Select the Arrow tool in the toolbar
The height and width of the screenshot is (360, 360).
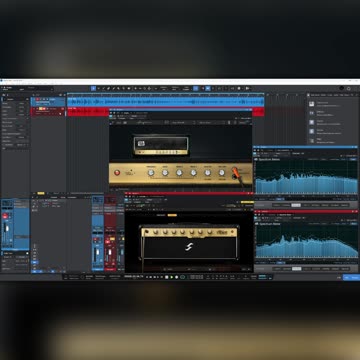93,88
